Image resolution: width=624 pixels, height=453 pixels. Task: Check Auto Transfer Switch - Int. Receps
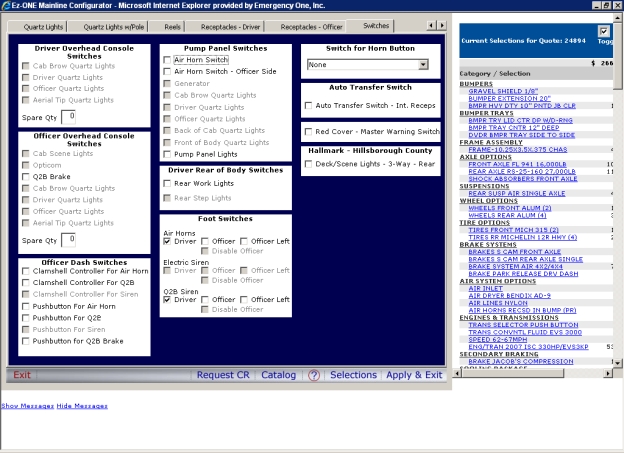coord(308,105)
